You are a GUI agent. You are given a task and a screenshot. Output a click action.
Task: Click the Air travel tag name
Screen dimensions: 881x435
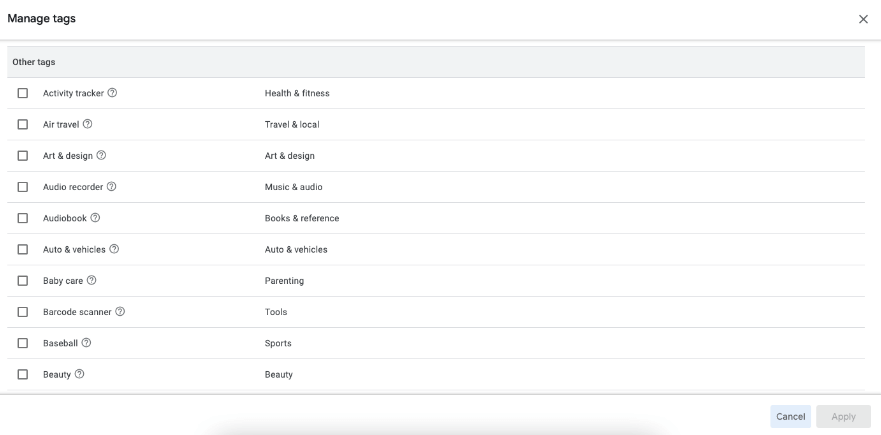(61, 124)
